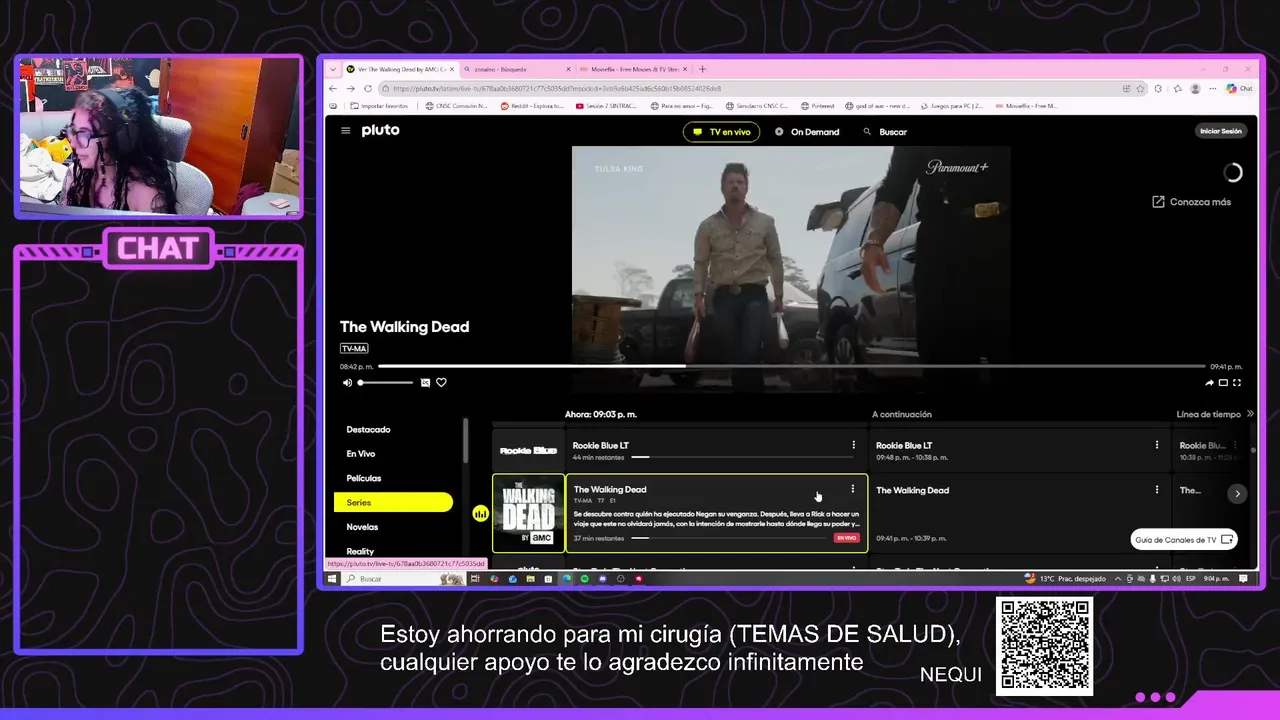
Task: Open Windows notification center
Action: (x=1244, y=578)
